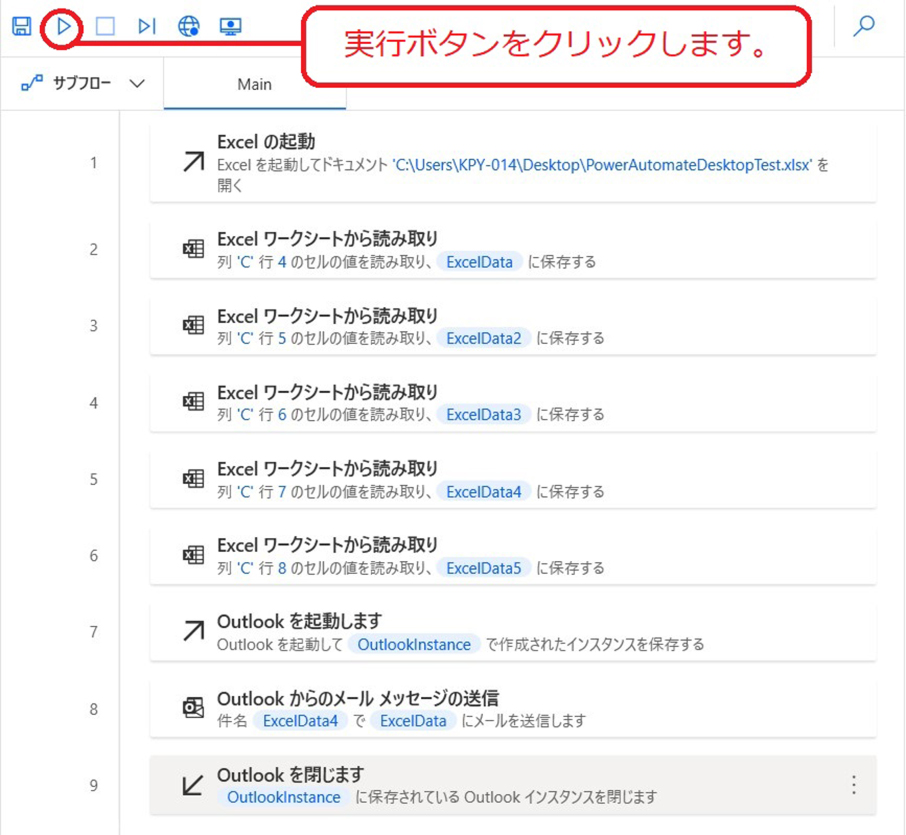Click the ExcelData recipient variable in action 8

413,721
